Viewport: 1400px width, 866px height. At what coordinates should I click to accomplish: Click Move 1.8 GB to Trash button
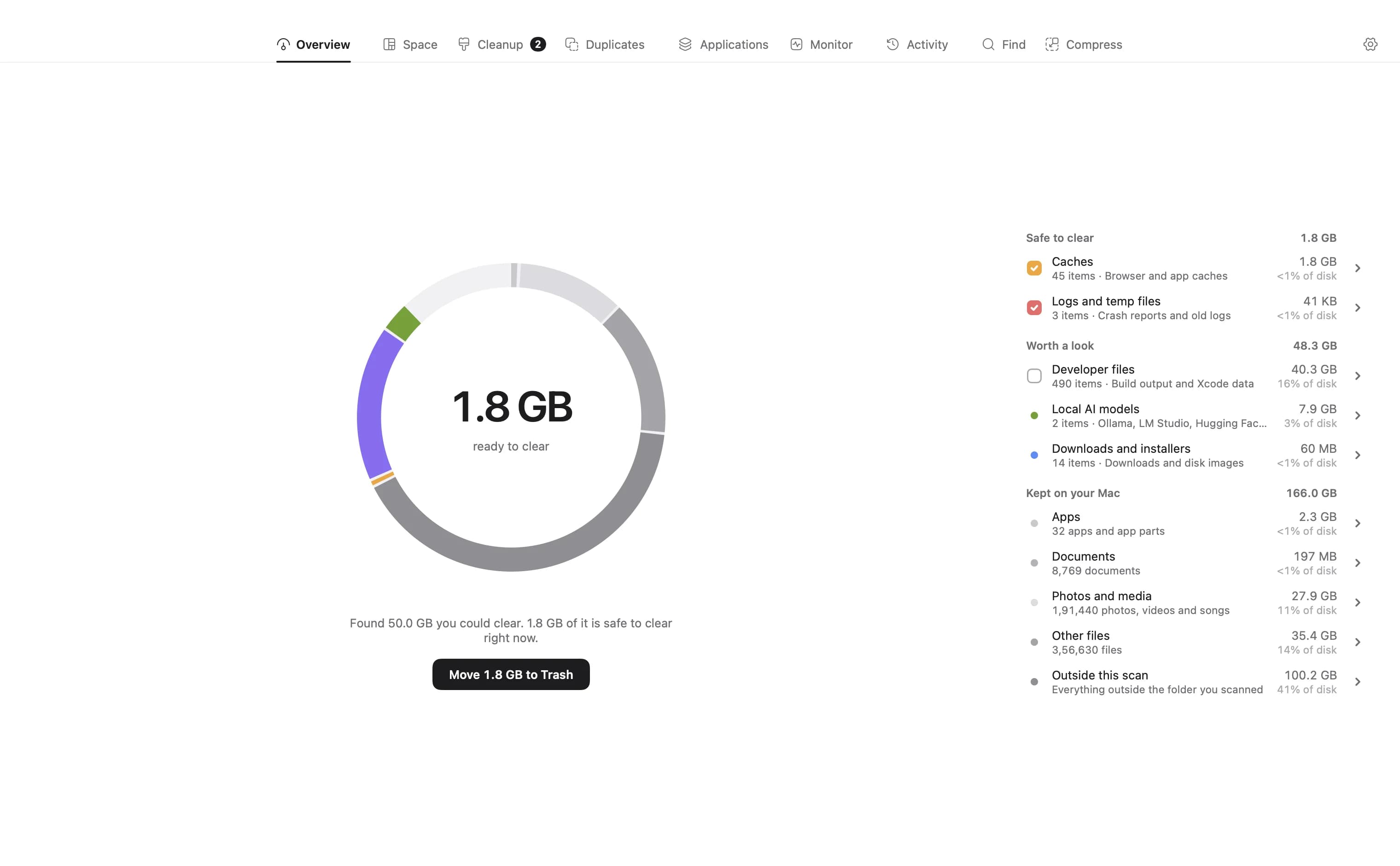tap(511, 674)
